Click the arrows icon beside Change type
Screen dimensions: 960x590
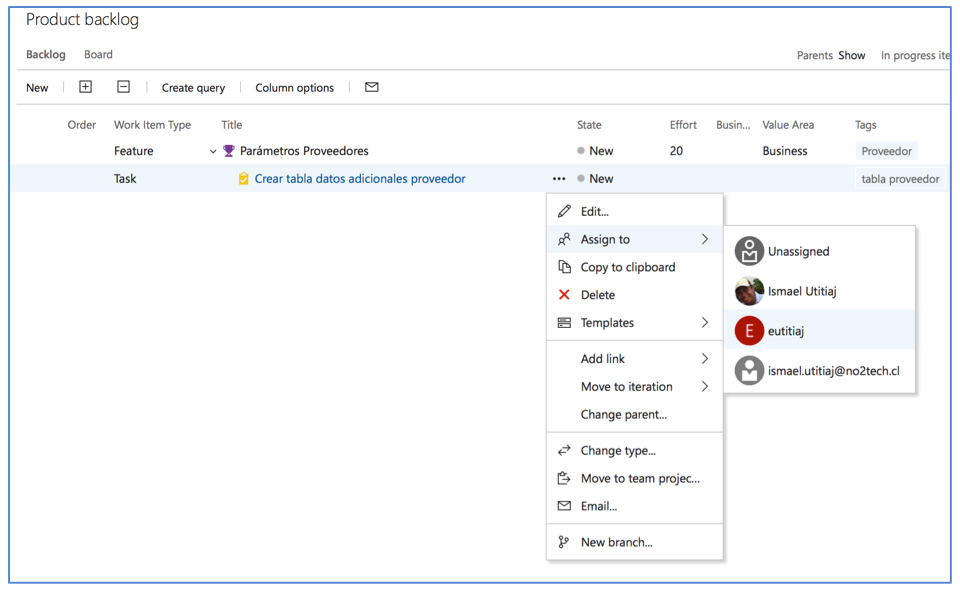point(564,450)
